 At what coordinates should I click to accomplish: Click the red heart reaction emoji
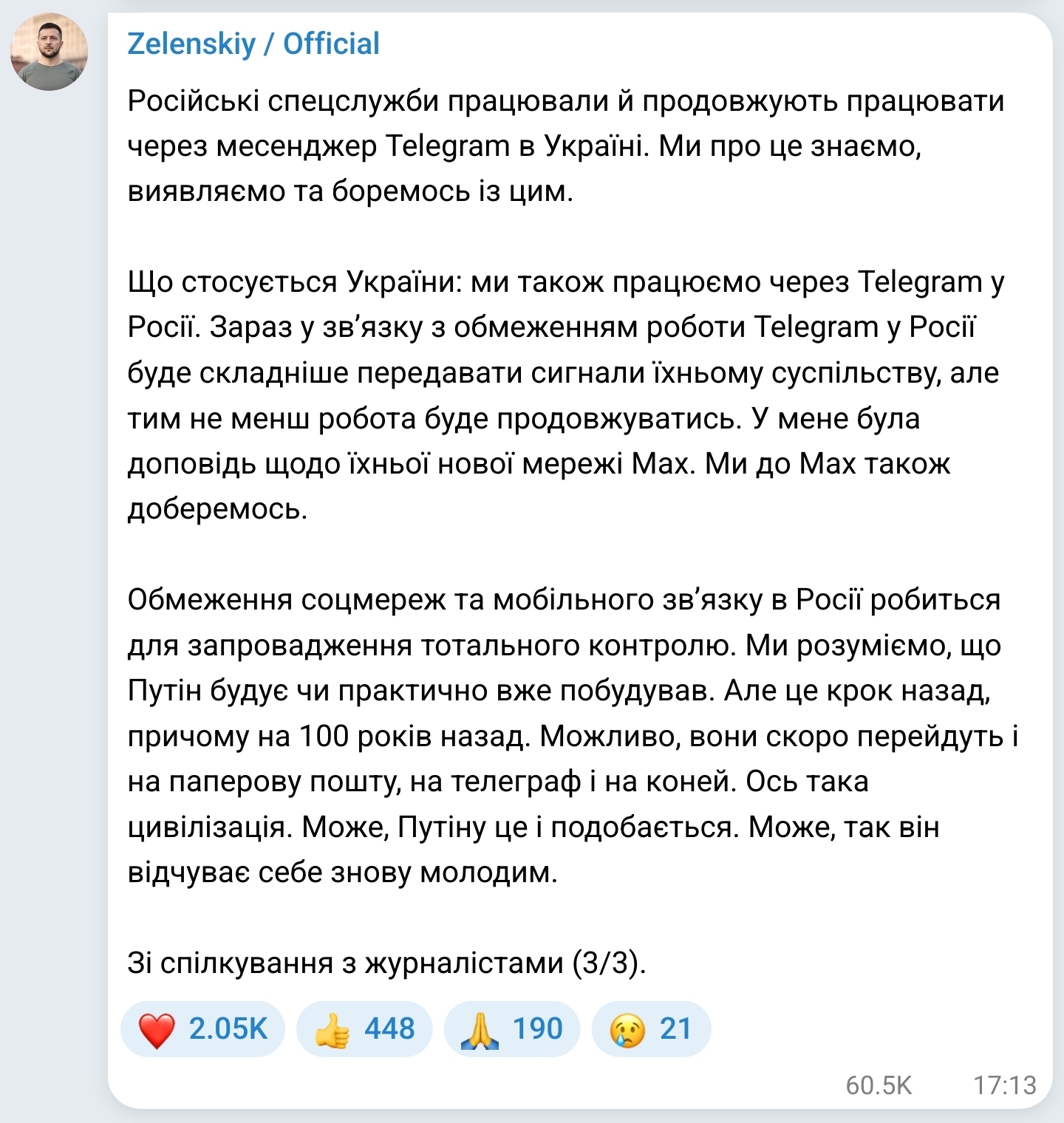157,1029
